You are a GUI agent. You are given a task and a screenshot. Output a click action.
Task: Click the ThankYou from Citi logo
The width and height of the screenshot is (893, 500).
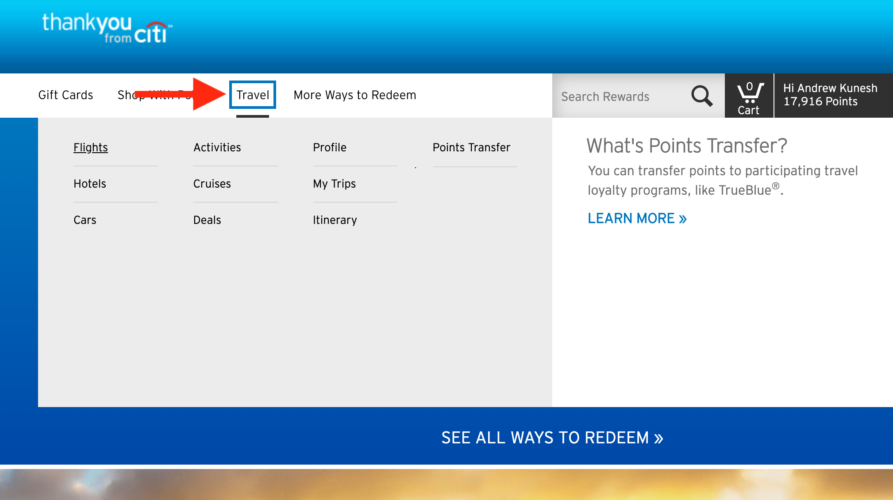(106, 28)
